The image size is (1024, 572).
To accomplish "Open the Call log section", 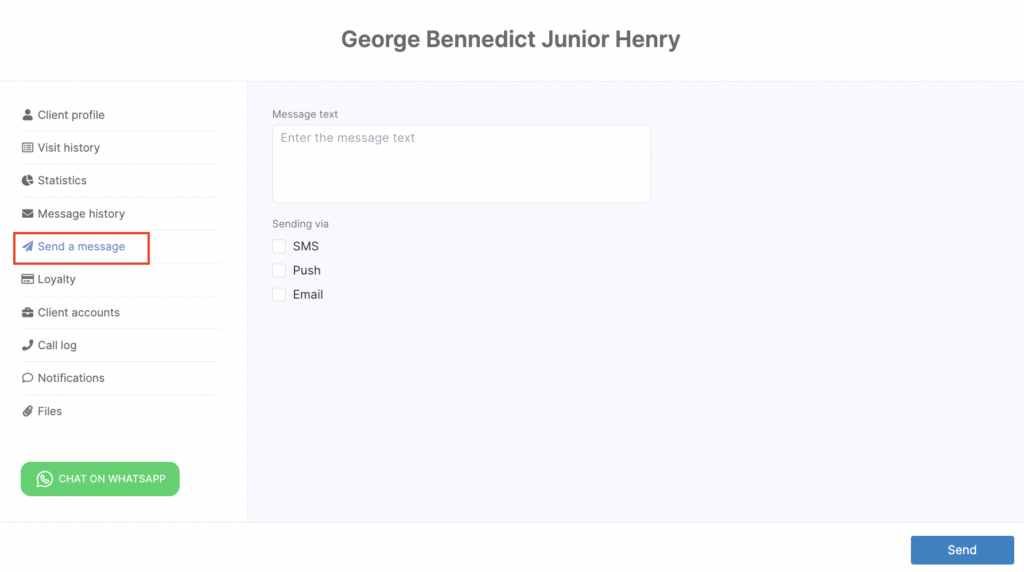I will click(x=57, y=346).
